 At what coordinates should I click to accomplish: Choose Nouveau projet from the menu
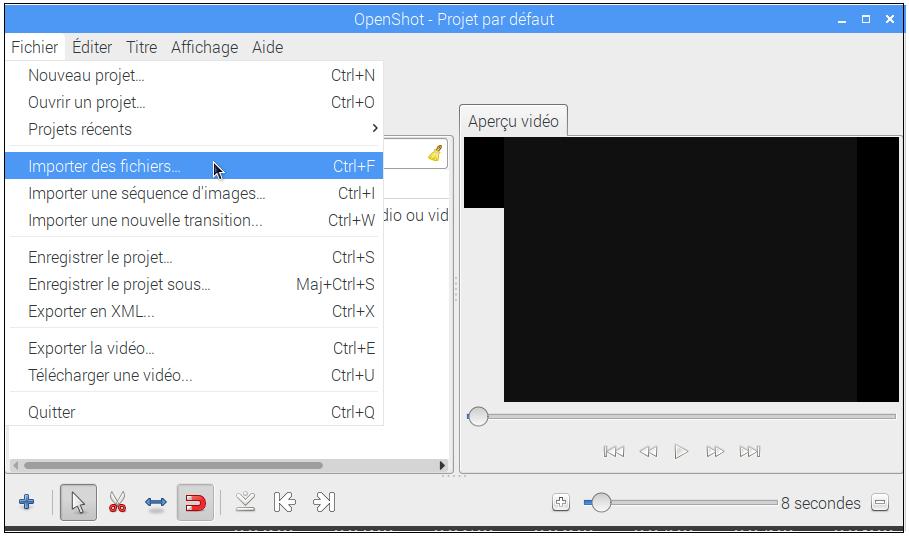click(x=194, y=75)
